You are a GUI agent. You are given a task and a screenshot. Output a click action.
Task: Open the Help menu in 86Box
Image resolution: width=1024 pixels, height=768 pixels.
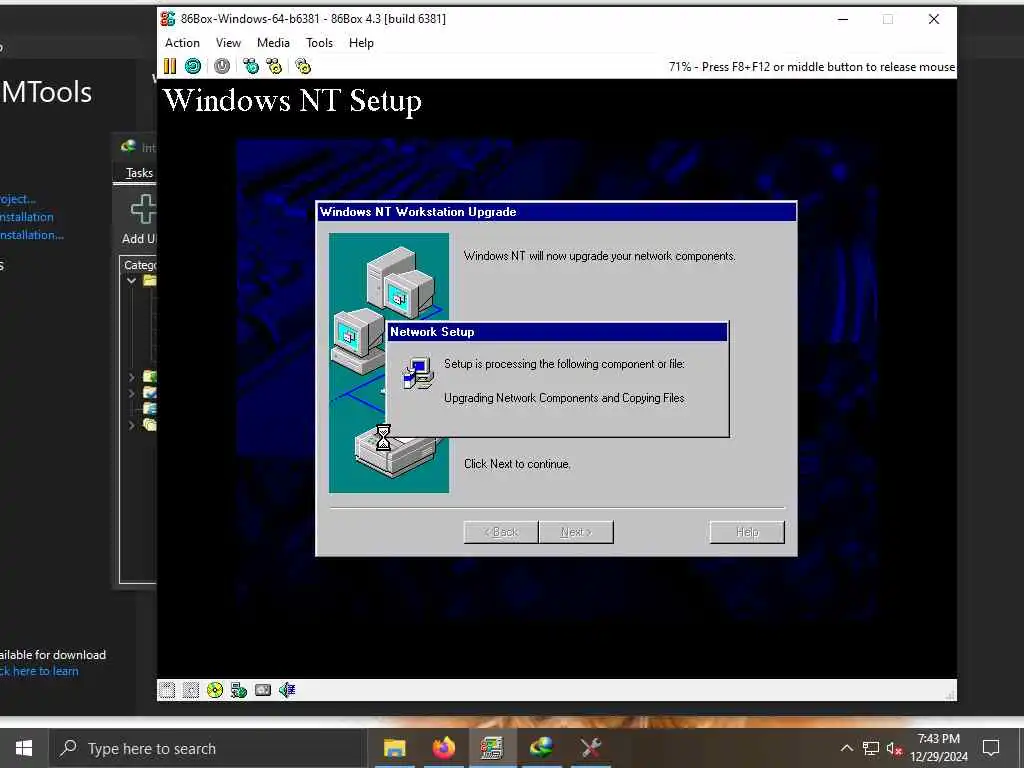[x=361, y=42]
